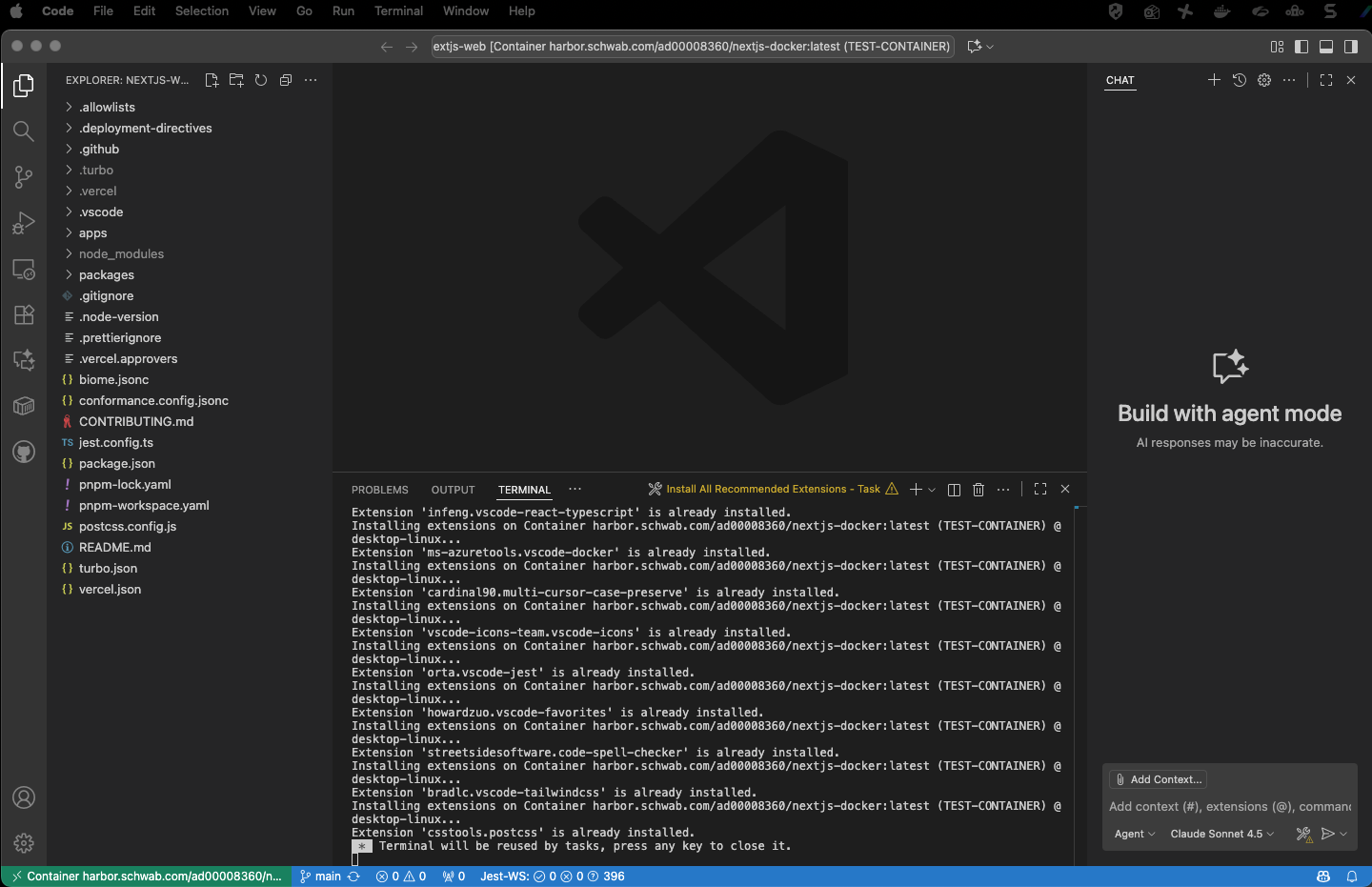The image size is (1372, 887).
Task: Click the Add Context button in chat
Action: point(1157,779)
